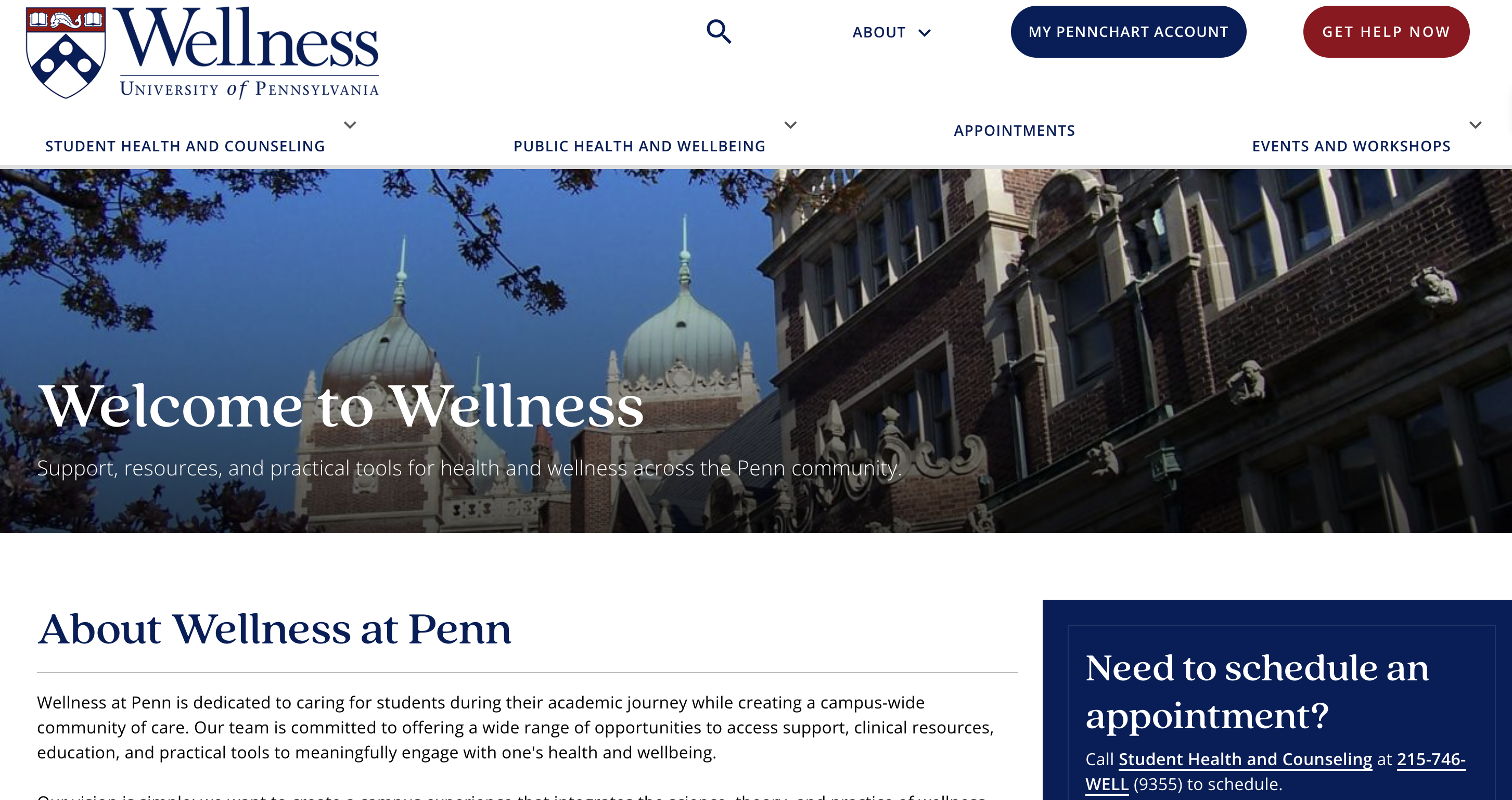Image resolution: width=1512 pixels, height=800 pixels.
Task: Click the Penn shield crest logo
Action: click(66, 53)
